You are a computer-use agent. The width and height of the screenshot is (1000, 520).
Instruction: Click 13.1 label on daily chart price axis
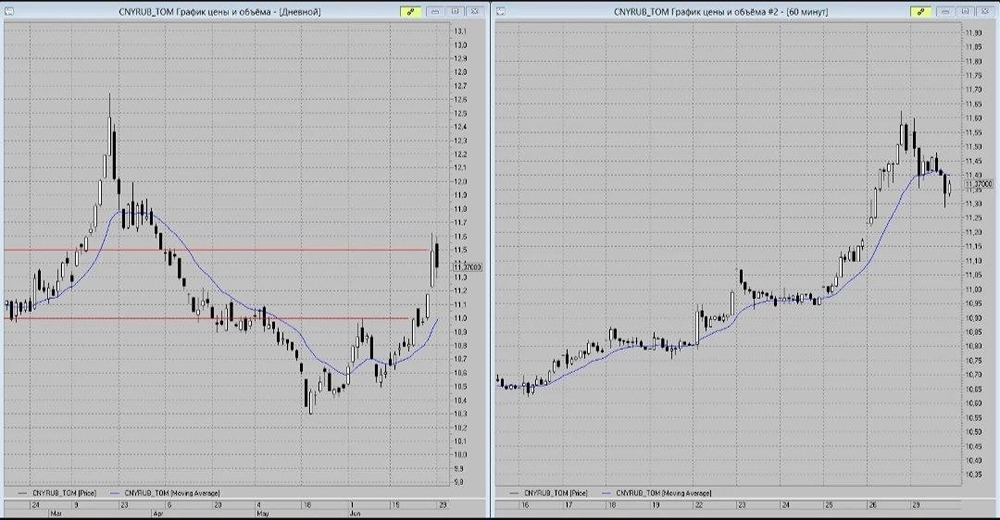460,31
